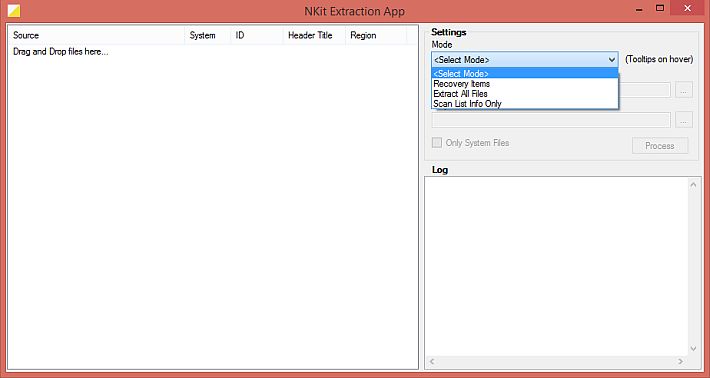Click the Log horizontal scroll left arrow
Viewport: 710px width, 378px height.
tap(432, 361)
